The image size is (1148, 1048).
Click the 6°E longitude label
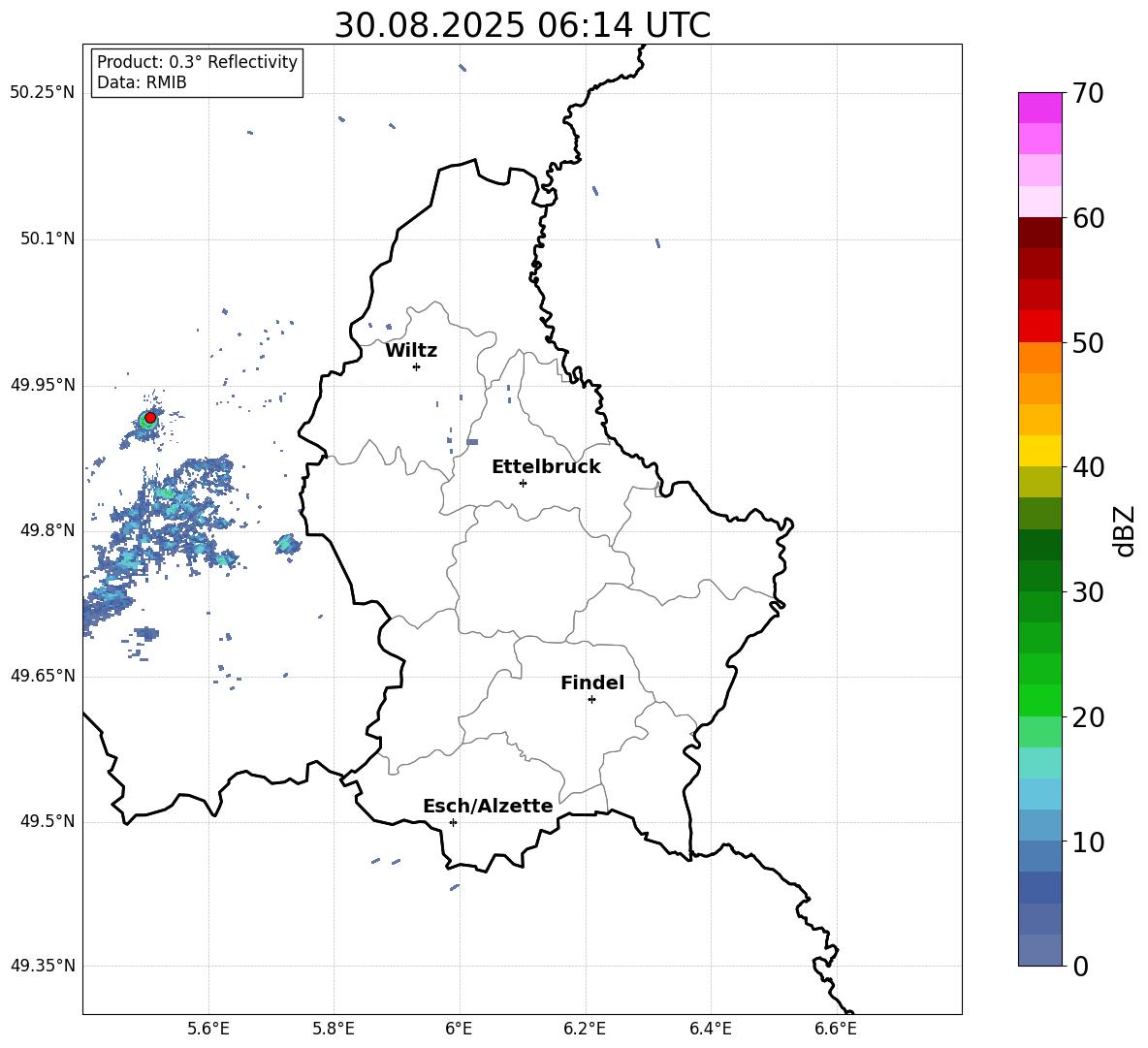(459, 1029)
